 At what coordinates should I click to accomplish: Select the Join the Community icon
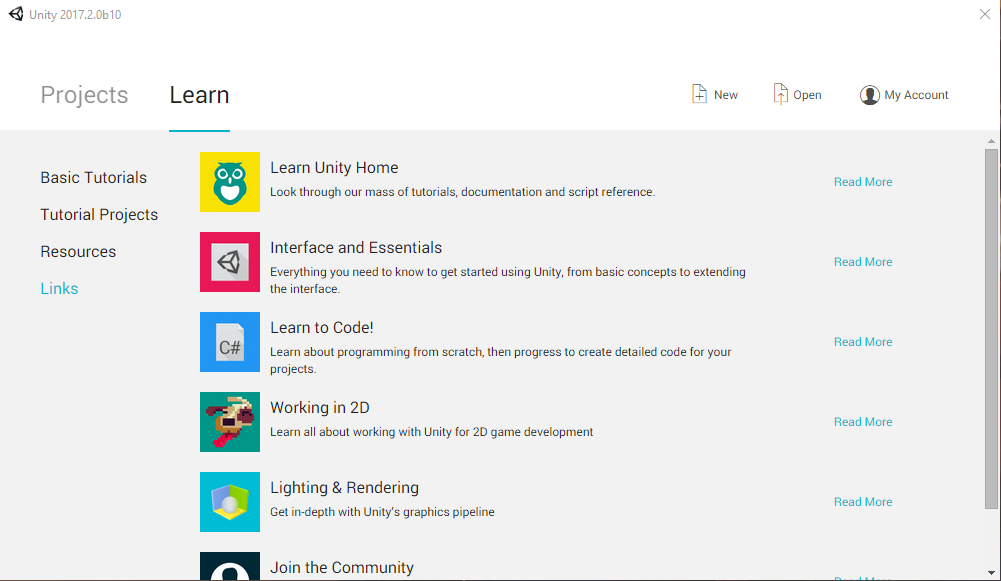pyautogui.click(x=229, y=570)
